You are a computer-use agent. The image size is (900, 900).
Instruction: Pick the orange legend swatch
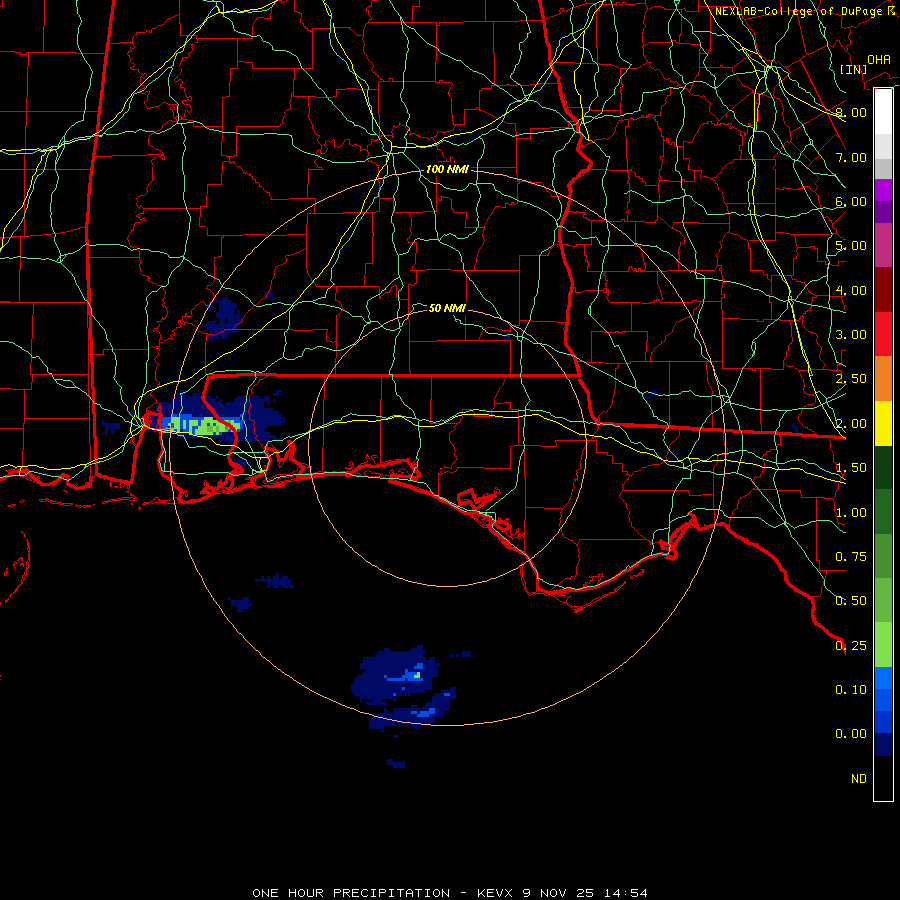[x=883, y=379]
